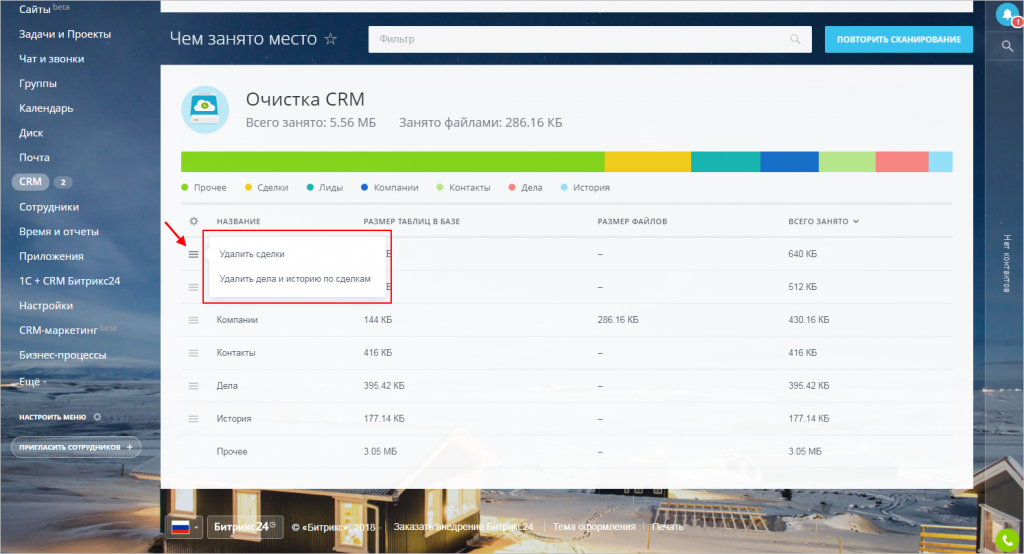Open Тема оформления link in footer
This screenshot has width=1024, height=554.
pyautogui.click(x=594, y=527)
